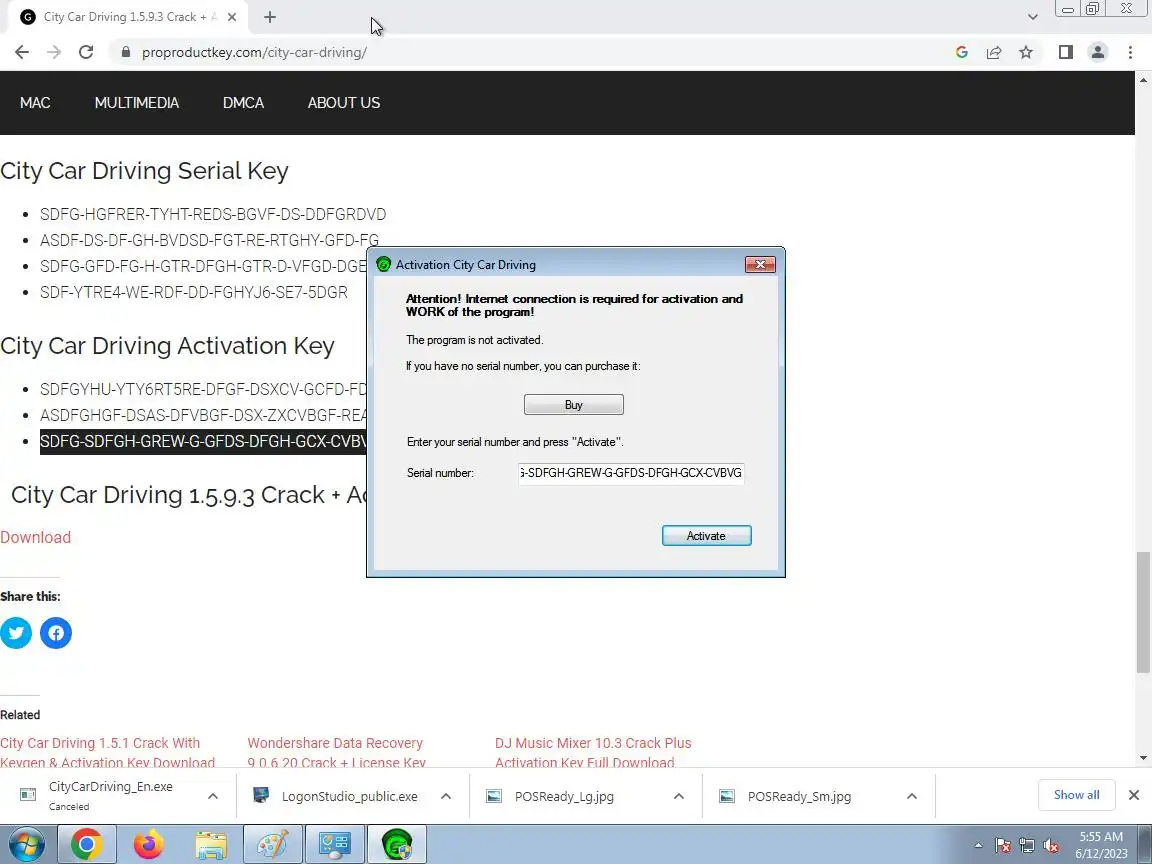Close the downloads bar

(x=1134, y=795)
